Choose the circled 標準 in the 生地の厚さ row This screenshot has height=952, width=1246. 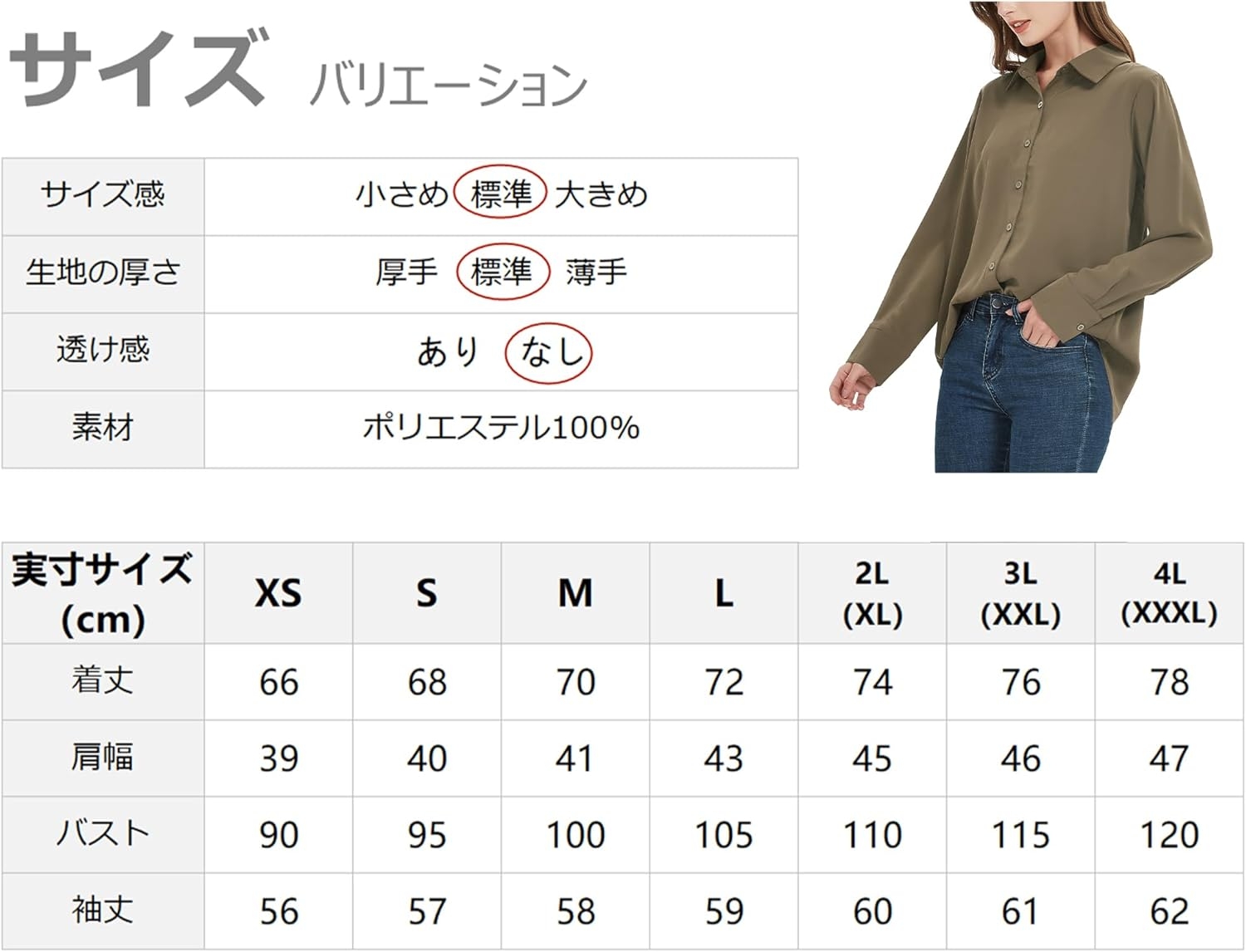click(x=503, y=272)
